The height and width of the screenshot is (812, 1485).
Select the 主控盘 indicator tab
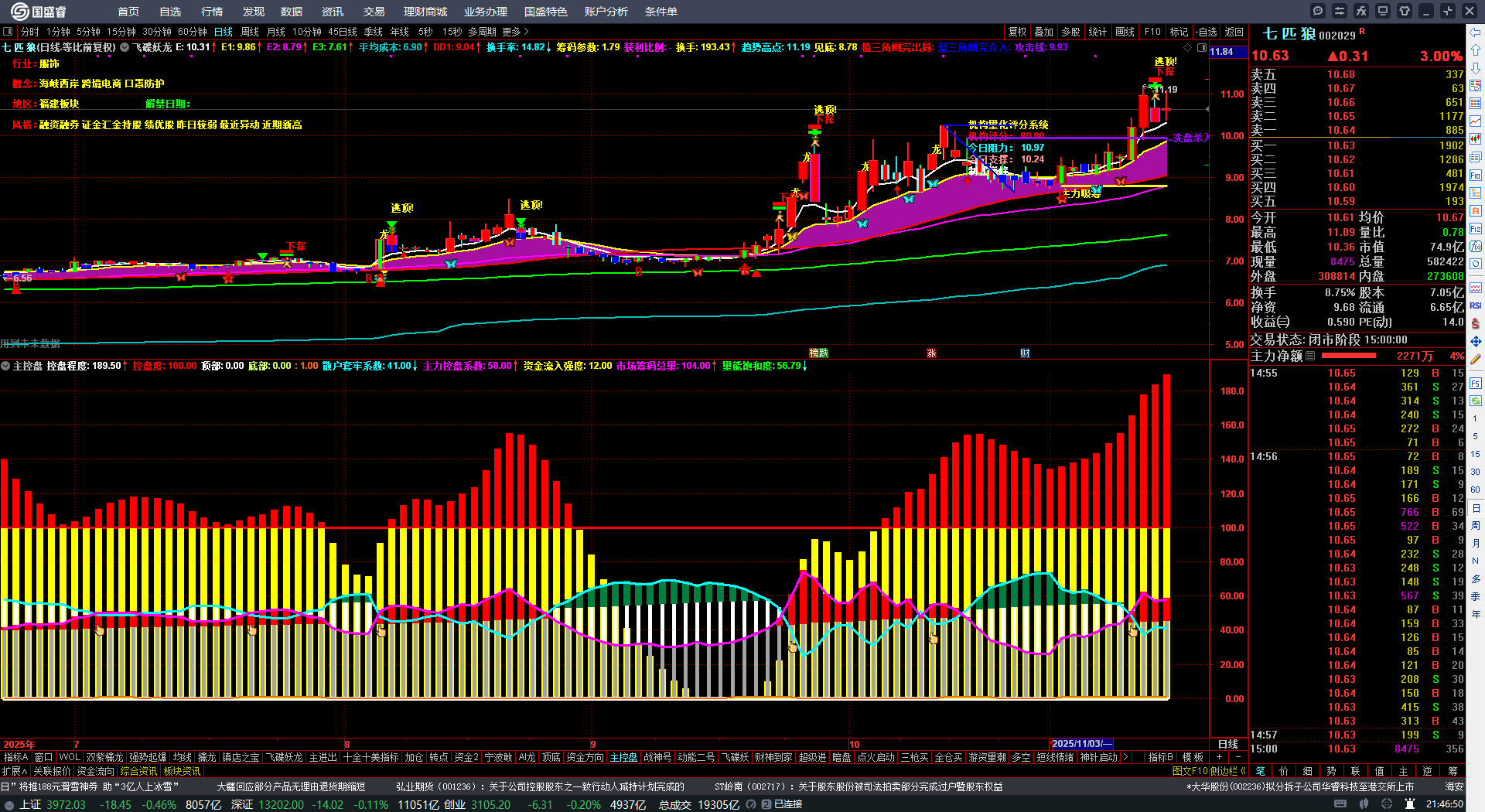point(623,757)
